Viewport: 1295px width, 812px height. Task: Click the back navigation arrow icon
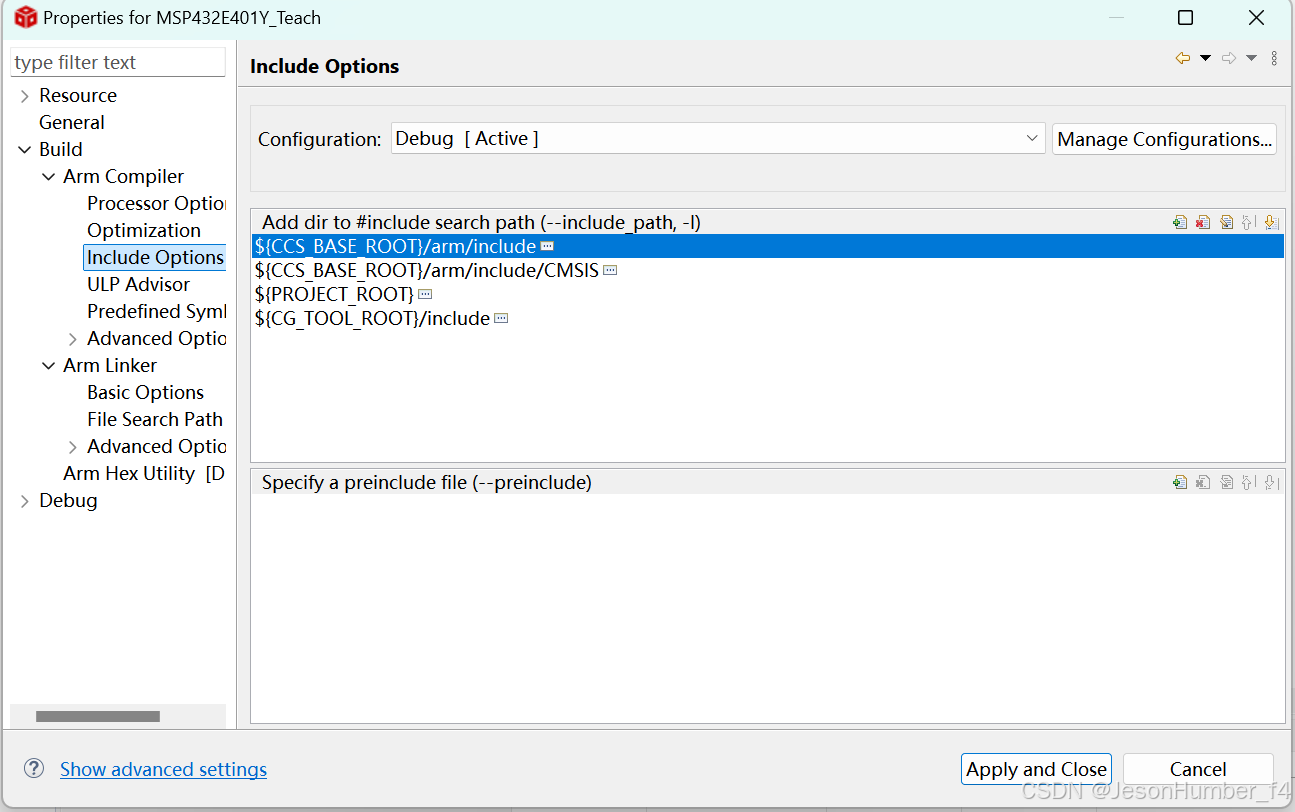[1183, 58]
